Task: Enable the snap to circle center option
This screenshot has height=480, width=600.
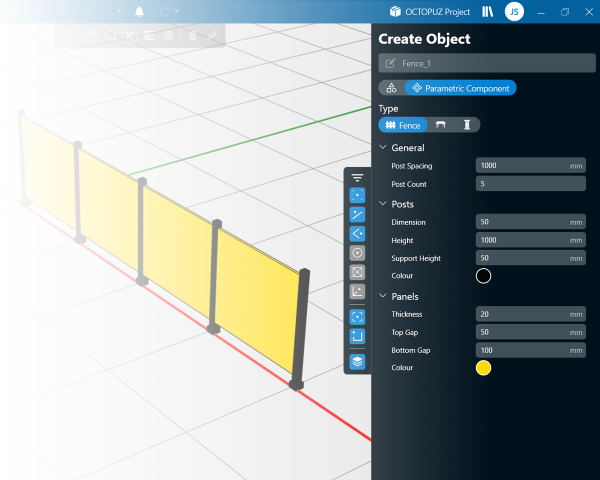Action: 357,253
